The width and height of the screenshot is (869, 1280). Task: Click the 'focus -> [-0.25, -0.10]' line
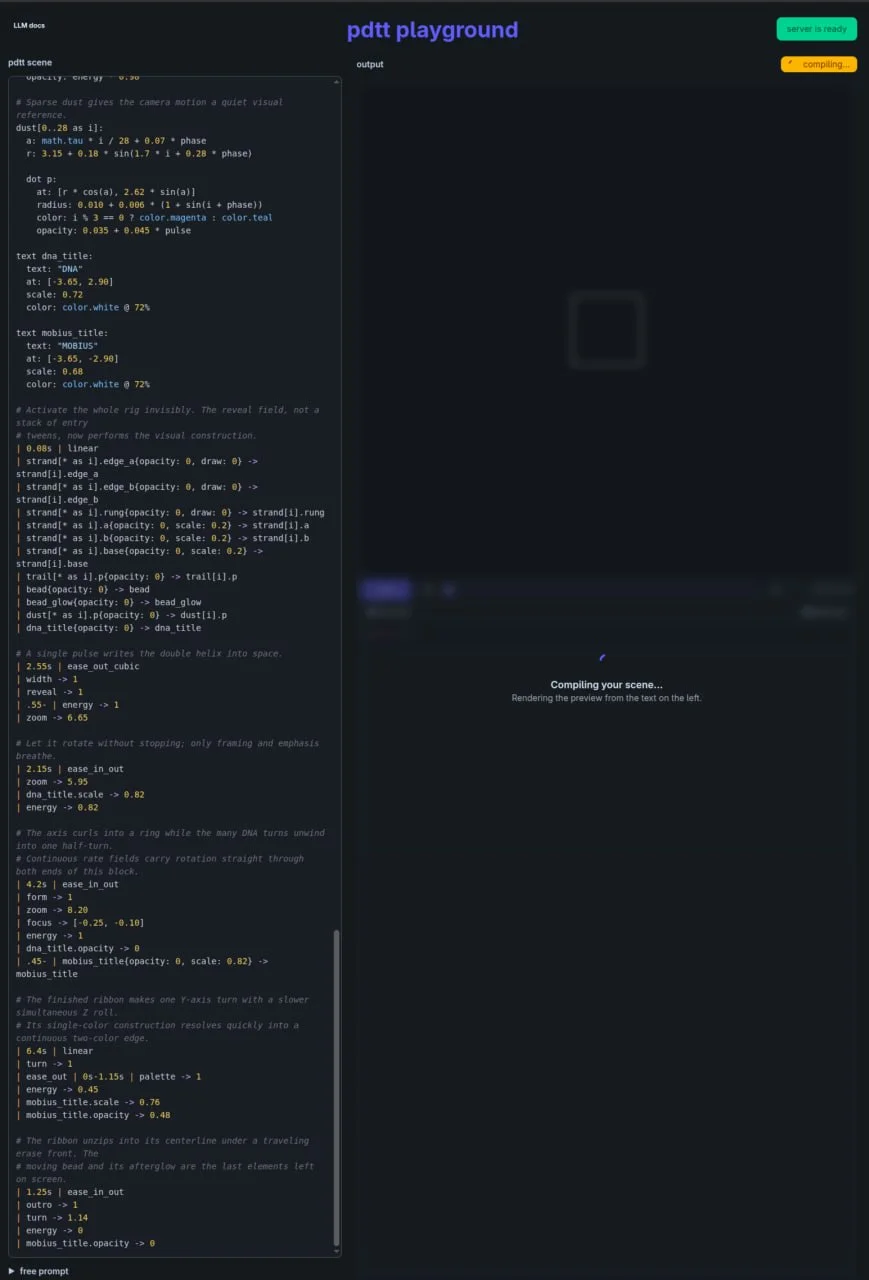click(x=80, y=924)
